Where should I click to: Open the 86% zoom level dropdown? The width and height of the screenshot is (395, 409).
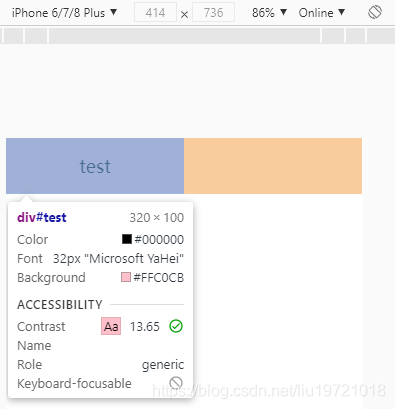pyautogui.click(x=269, y=13)
